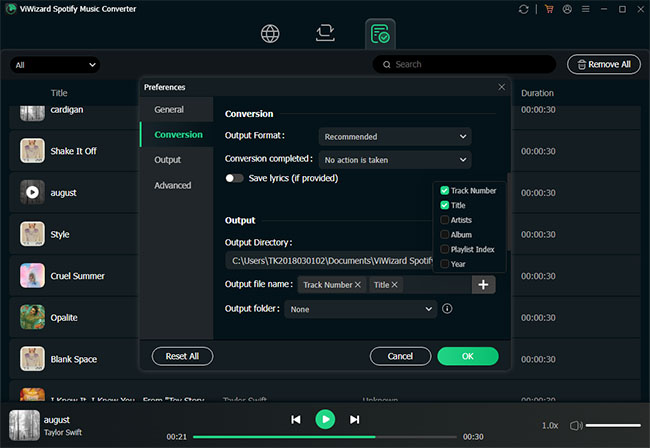Mute with the speaker icon

576,426
